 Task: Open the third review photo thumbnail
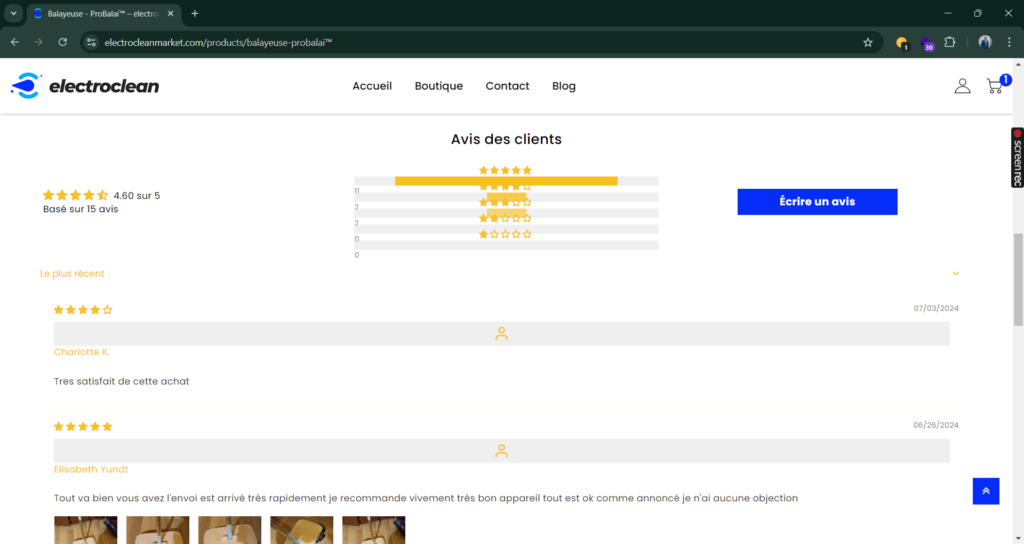229,530
